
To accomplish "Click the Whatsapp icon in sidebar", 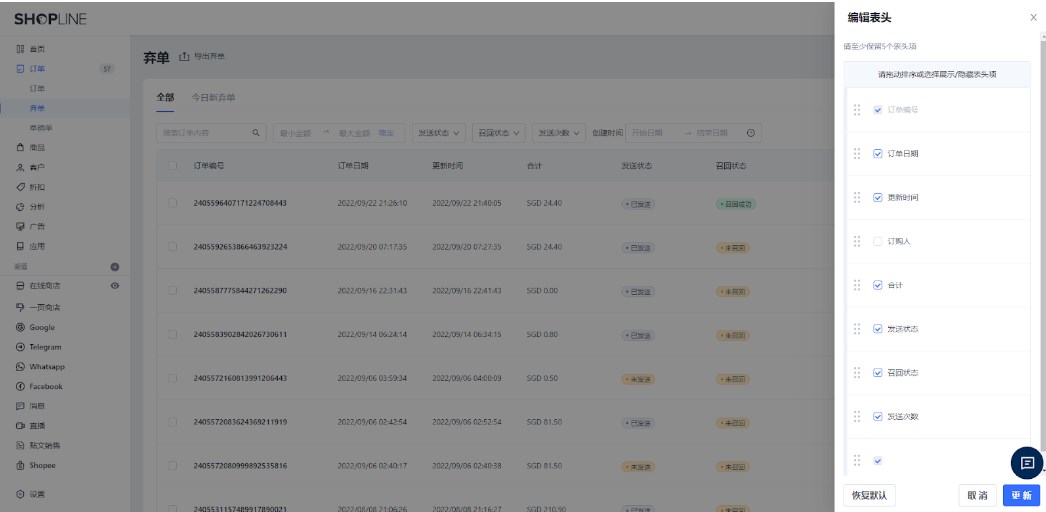I will tap(20, 366).
